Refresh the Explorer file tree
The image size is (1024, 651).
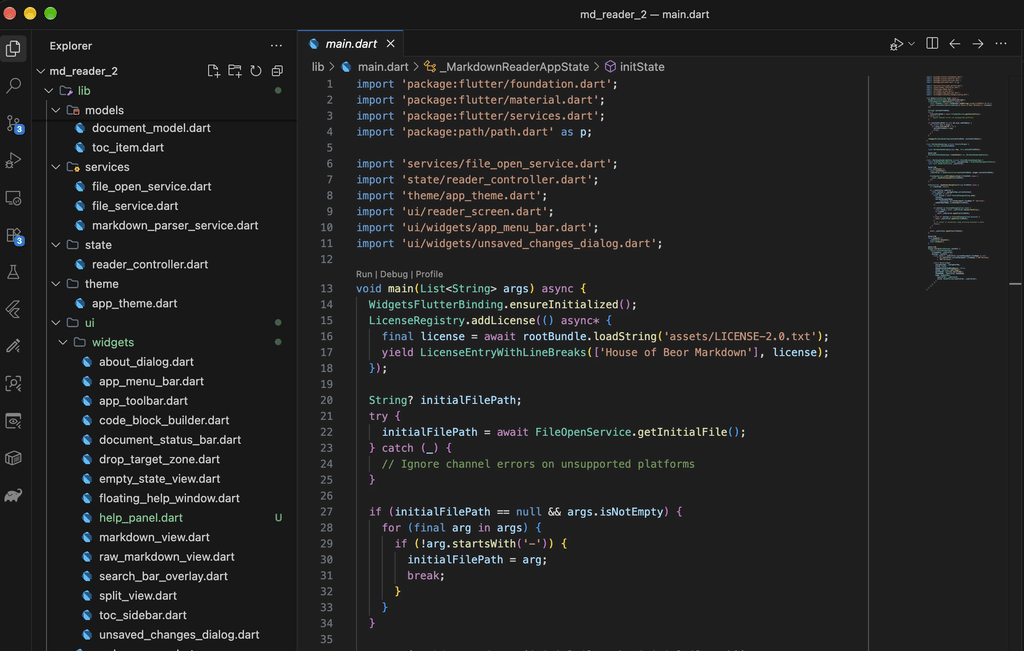pyautogui.click(x=256, y=71)
